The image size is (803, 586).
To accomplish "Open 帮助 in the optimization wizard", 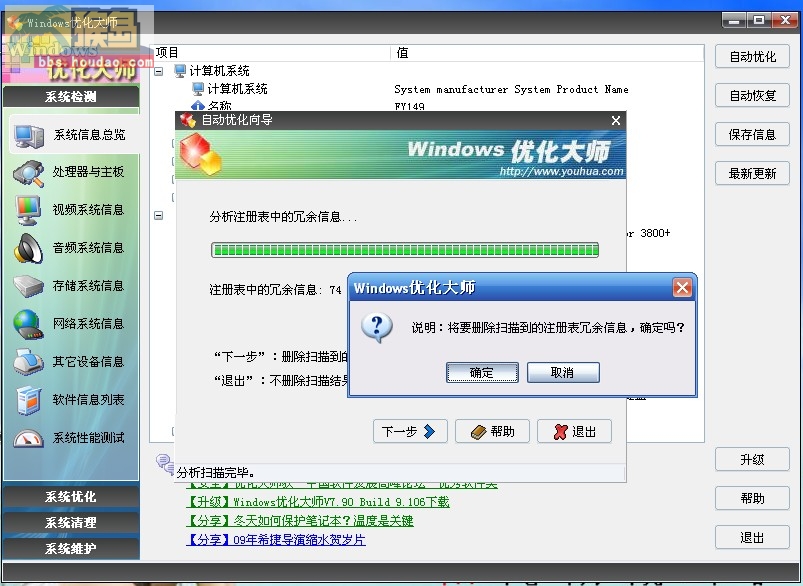I will click(492, 431).
